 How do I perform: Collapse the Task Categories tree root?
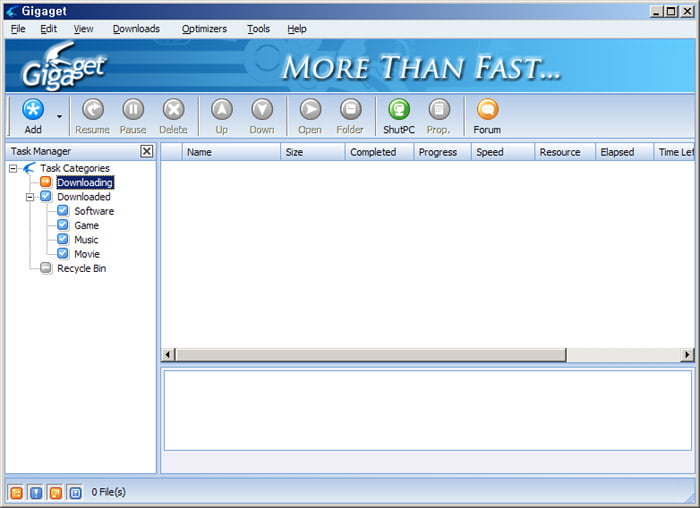pyautogui.click(x=13, y=168)
